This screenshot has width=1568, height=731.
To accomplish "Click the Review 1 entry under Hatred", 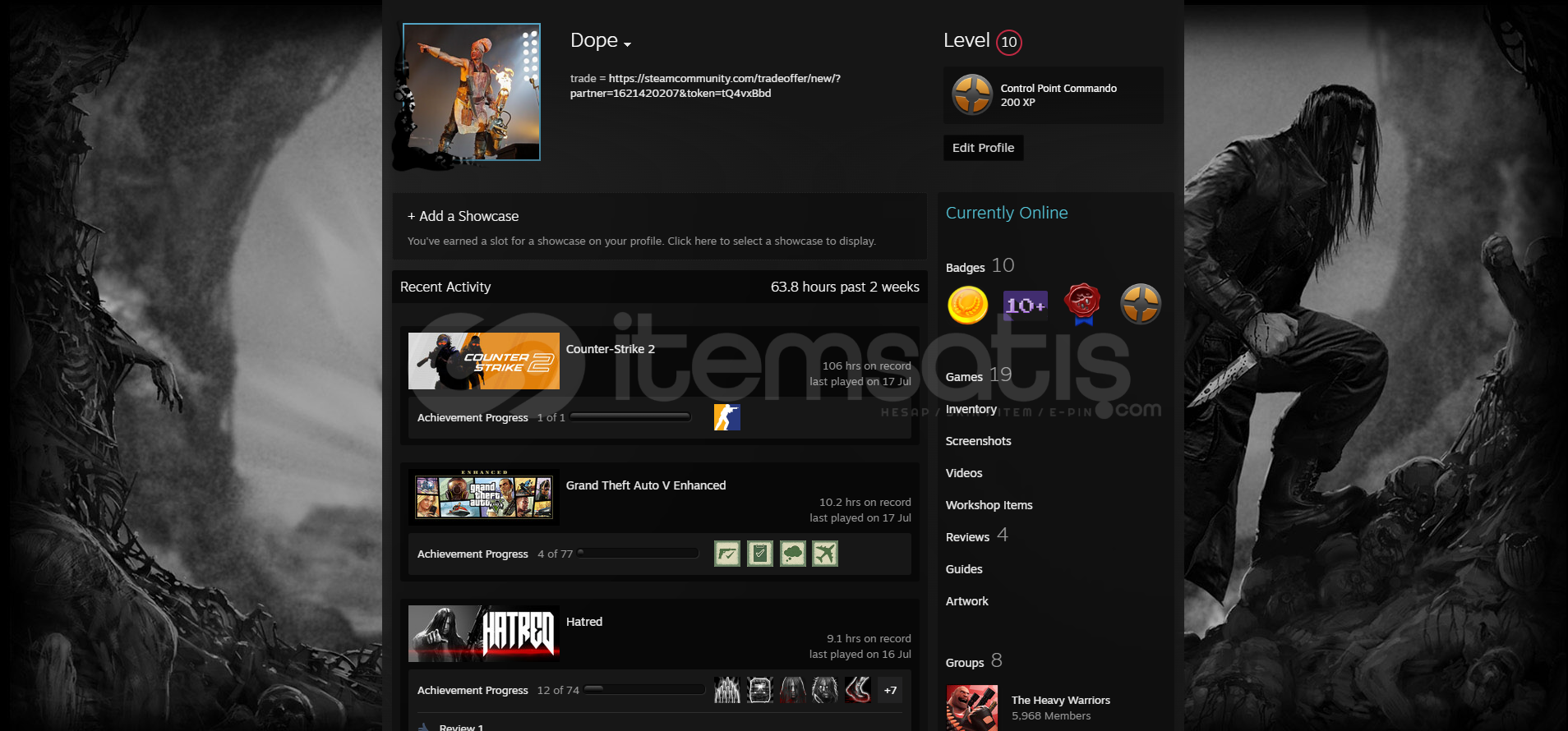I will (x=461, y=727).
